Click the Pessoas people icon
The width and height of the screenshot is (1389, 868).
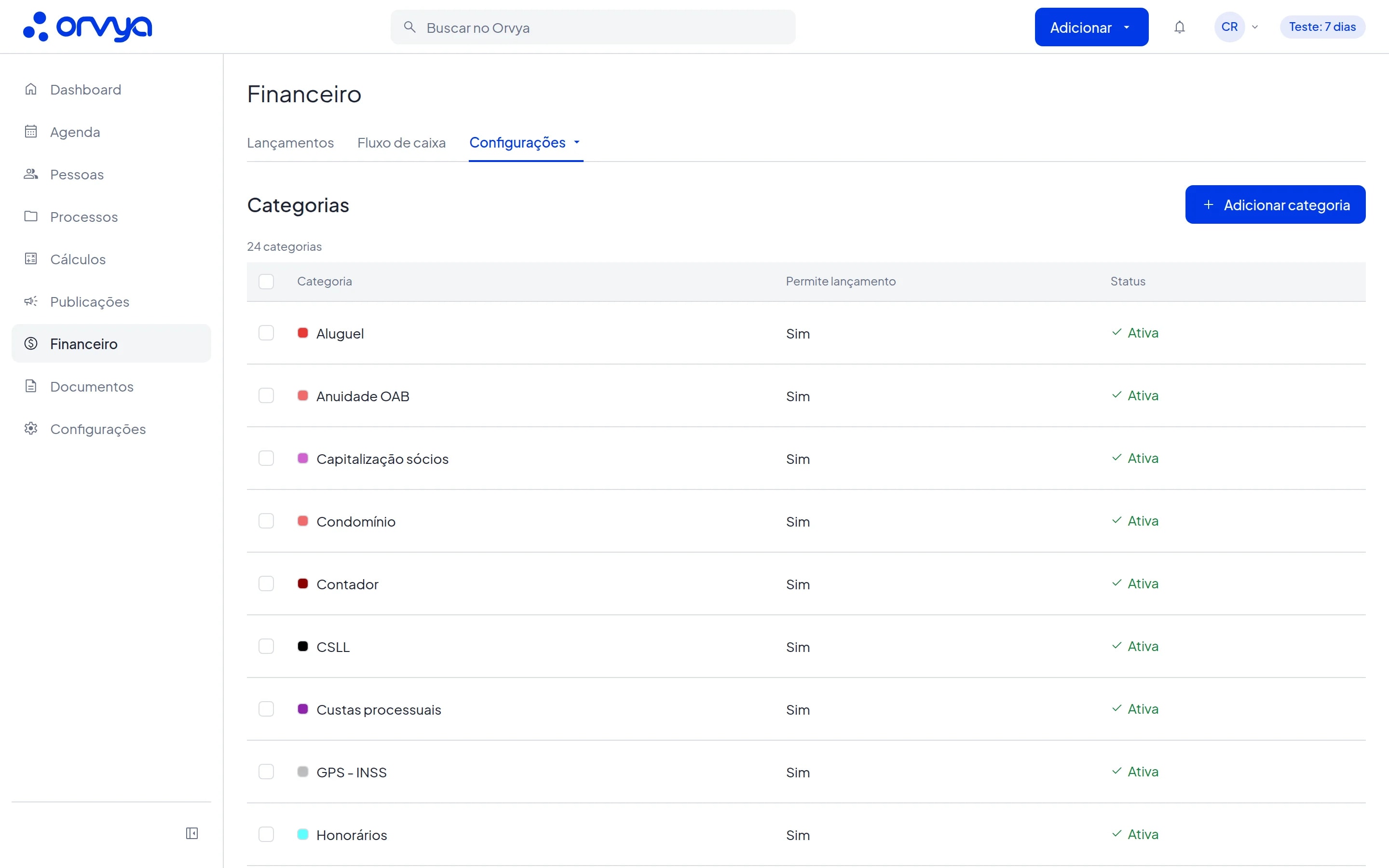[31, 174]
